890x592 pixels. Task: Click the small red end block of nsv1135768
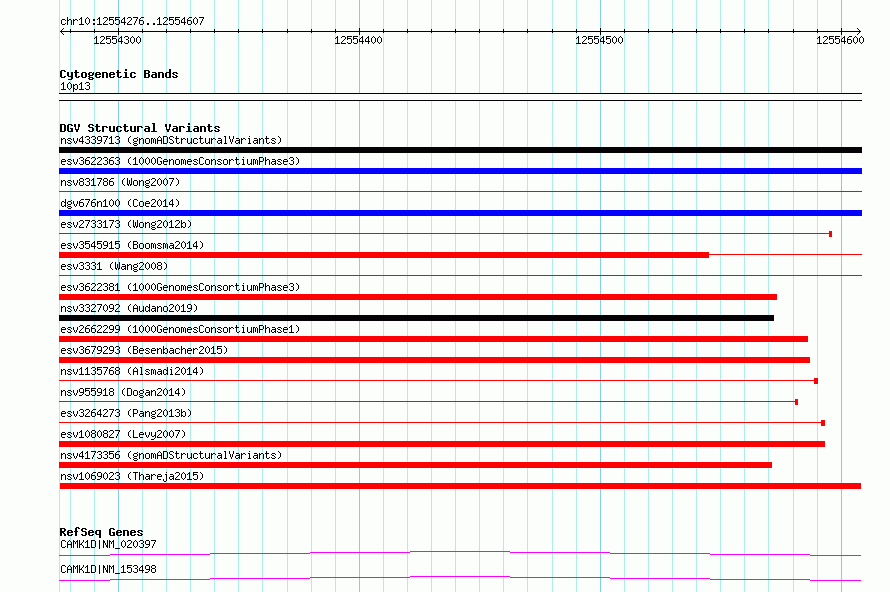point(816,381)
